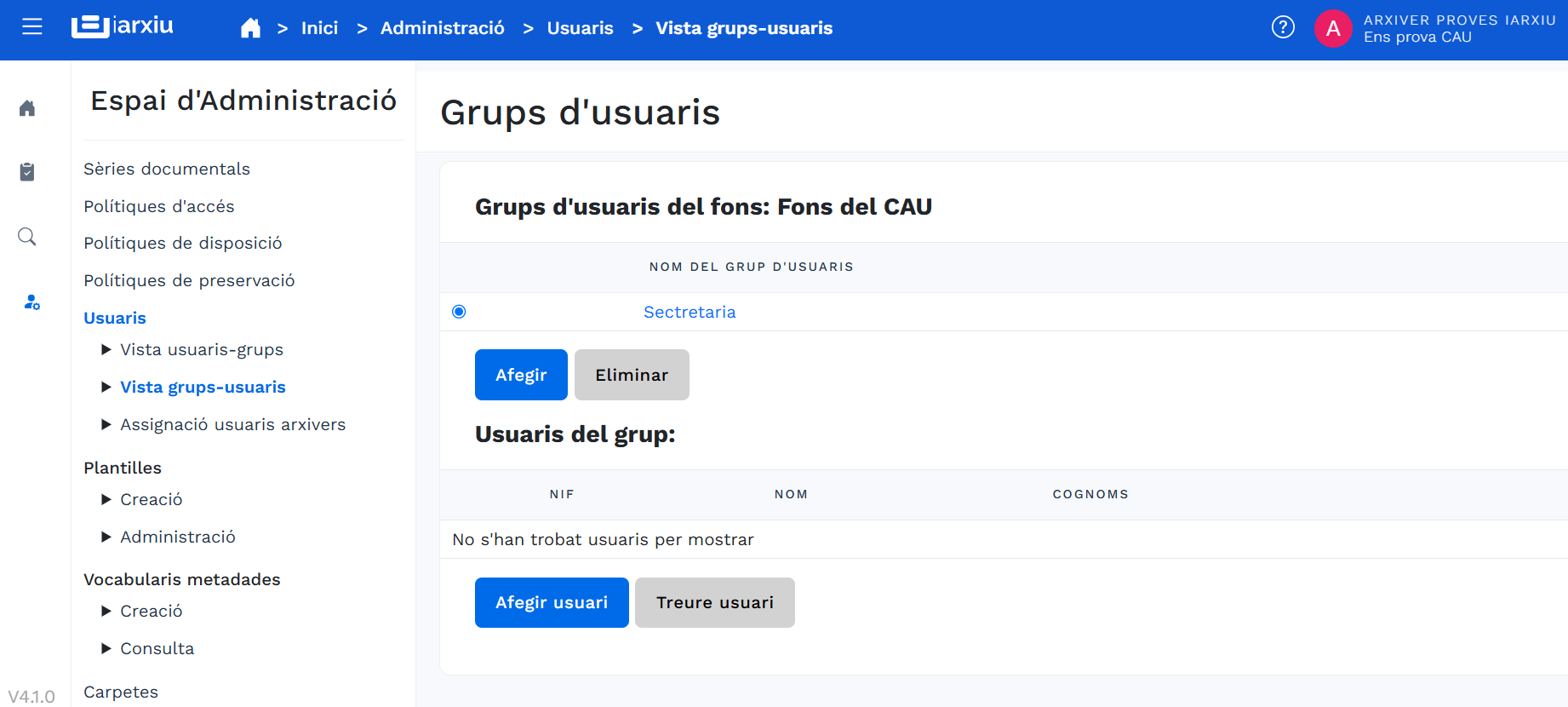Expand Plantilles Administració triangle
The image size is (1568, 707).
coord(106,537)
